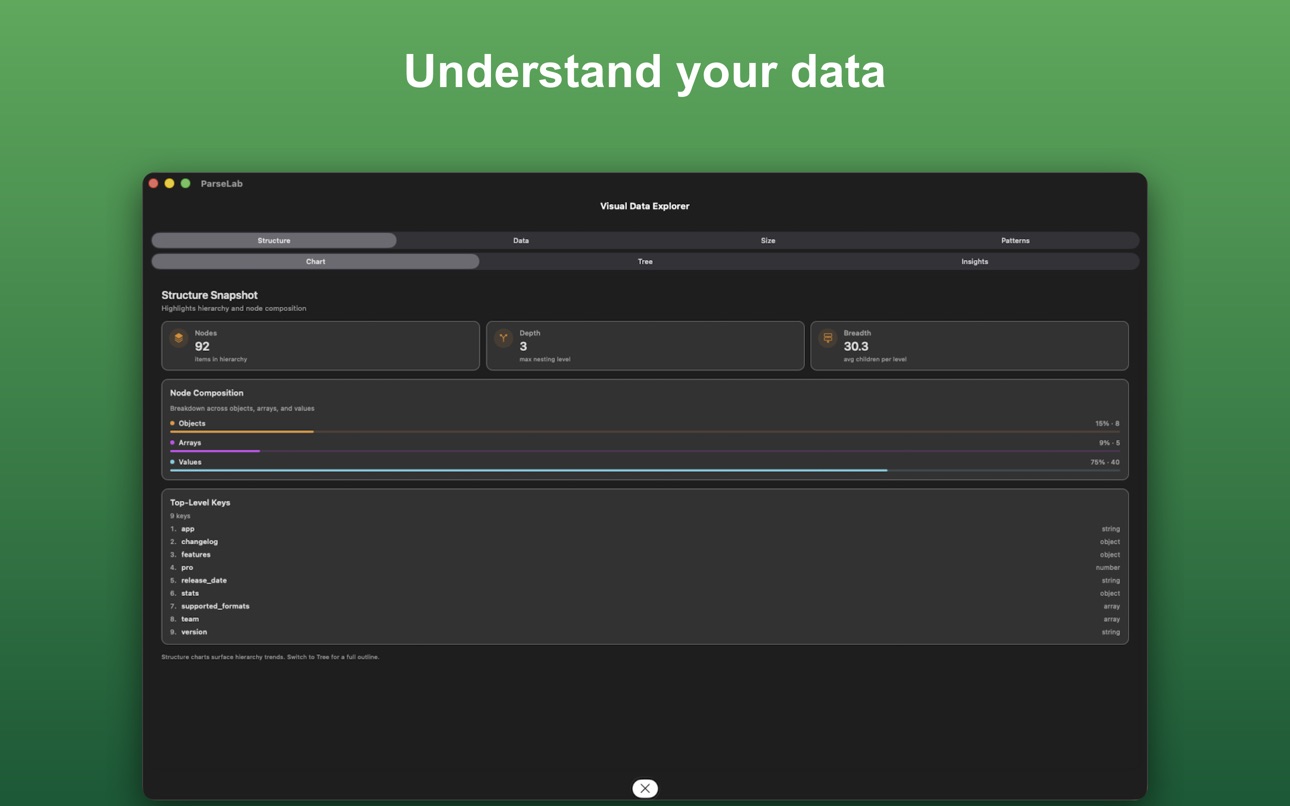Image resolution: width=1290 pixels, height=806 pixels.
Task: Click the '75% · 40' Values percentage
Action: click(1105, 462)
